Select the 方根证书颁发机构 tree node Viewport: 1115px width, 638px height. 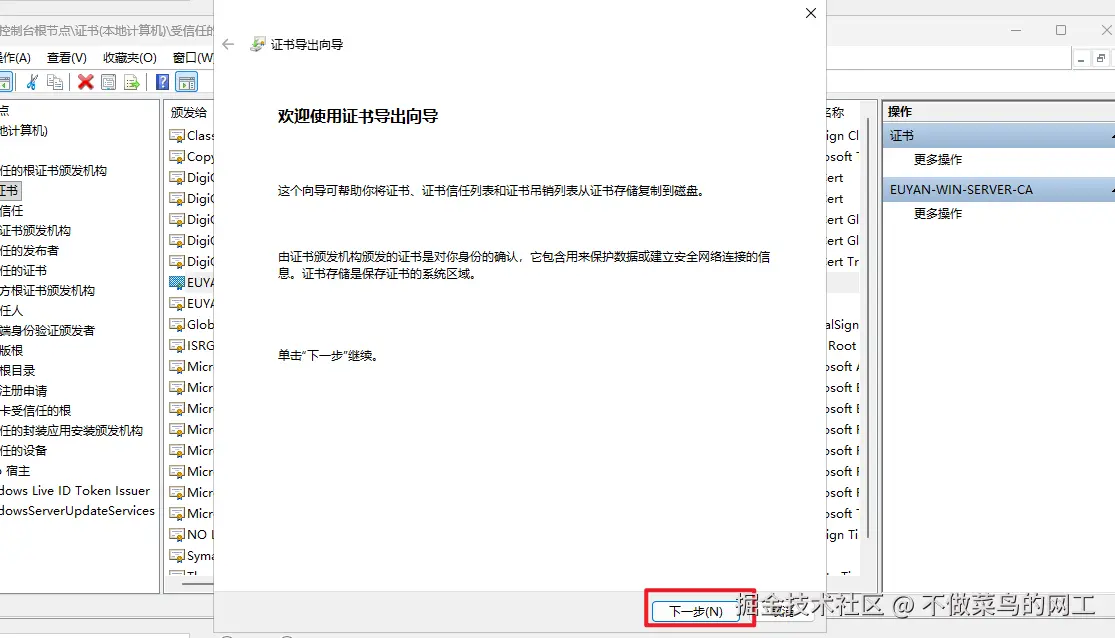pos(47,290)
